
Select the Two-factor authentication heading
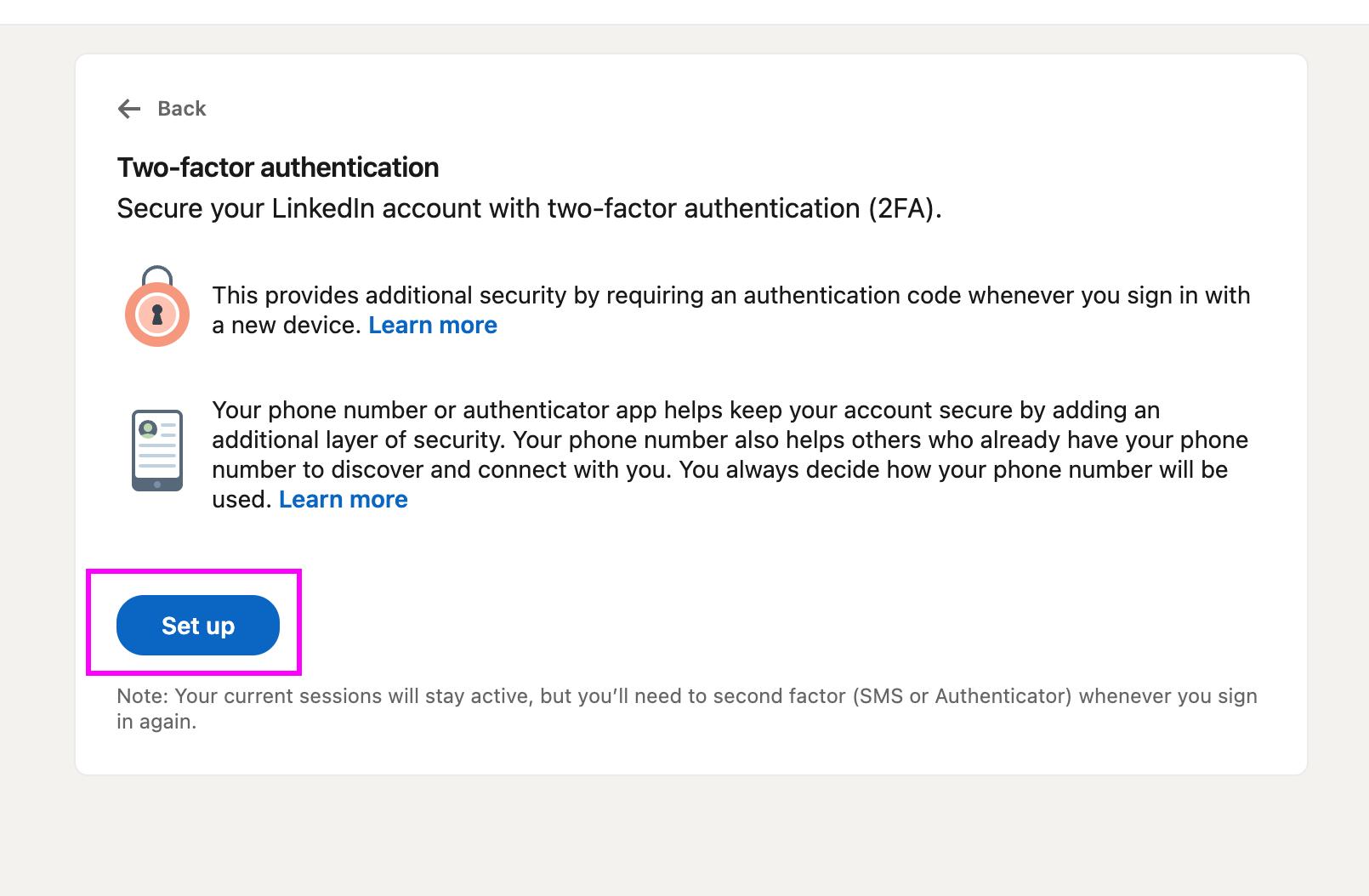(x=277, y=167)
